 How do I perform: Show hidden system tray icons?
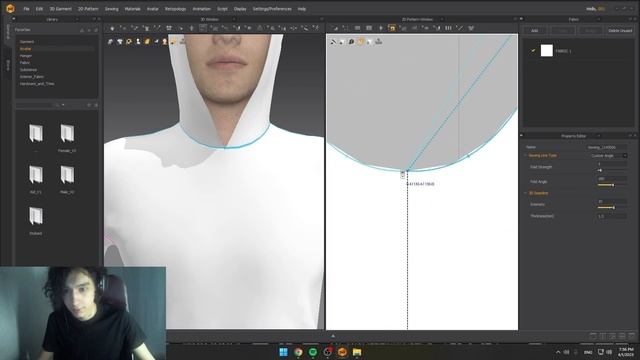click(x=558, y=352)
